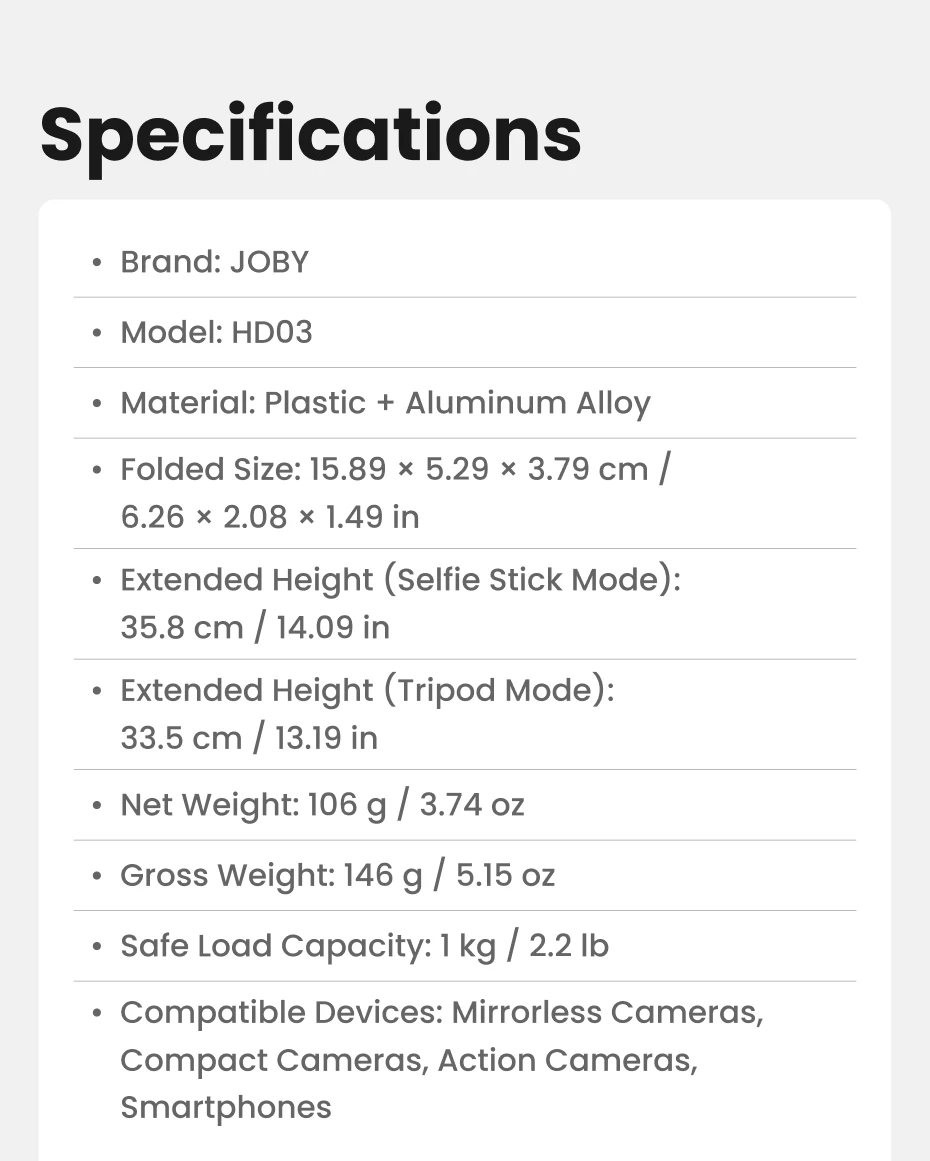Select the Brand: JOBY line
This screenshot has height=1161, width=930.
point(465,262)
